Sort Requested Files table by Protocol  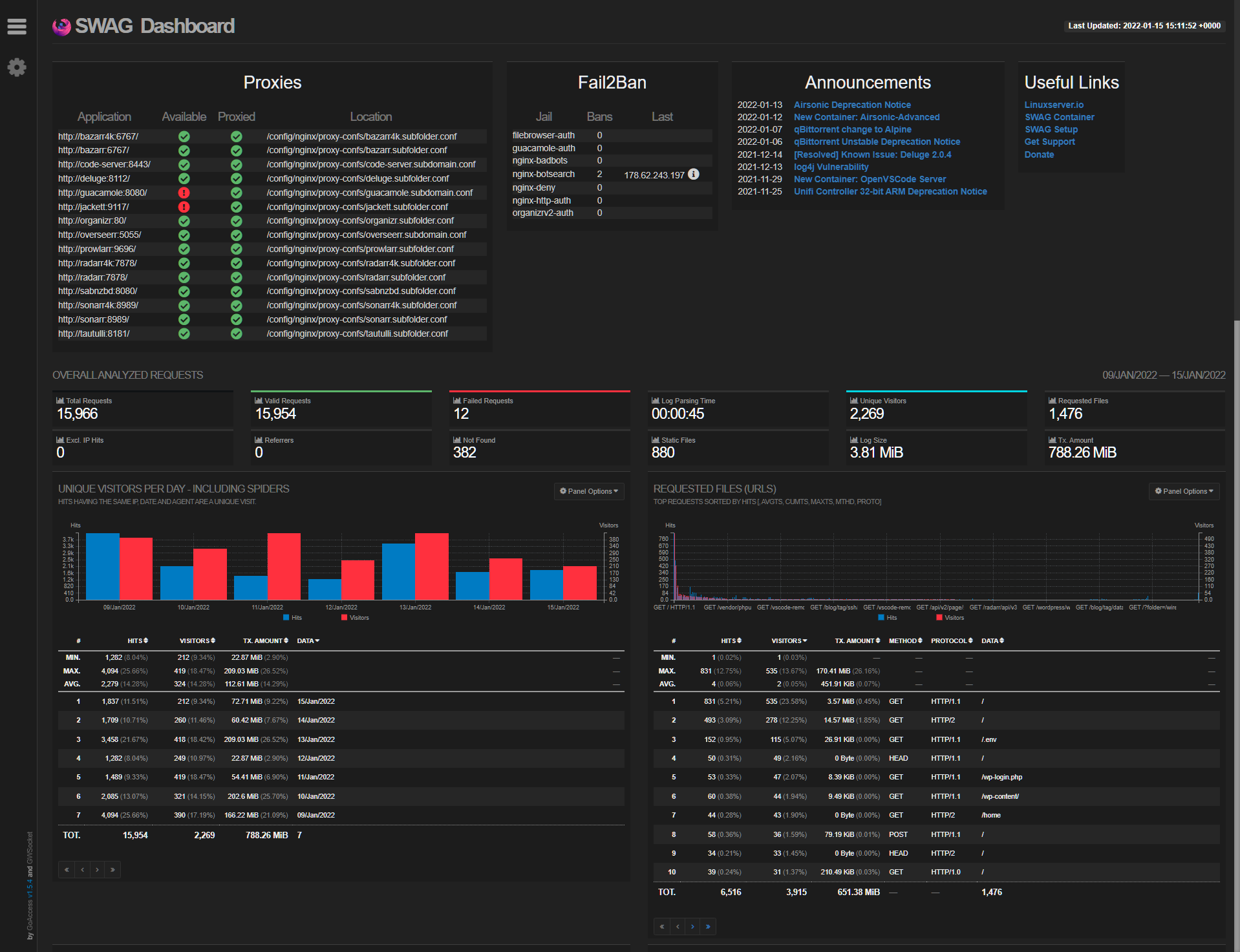[952, 641]
